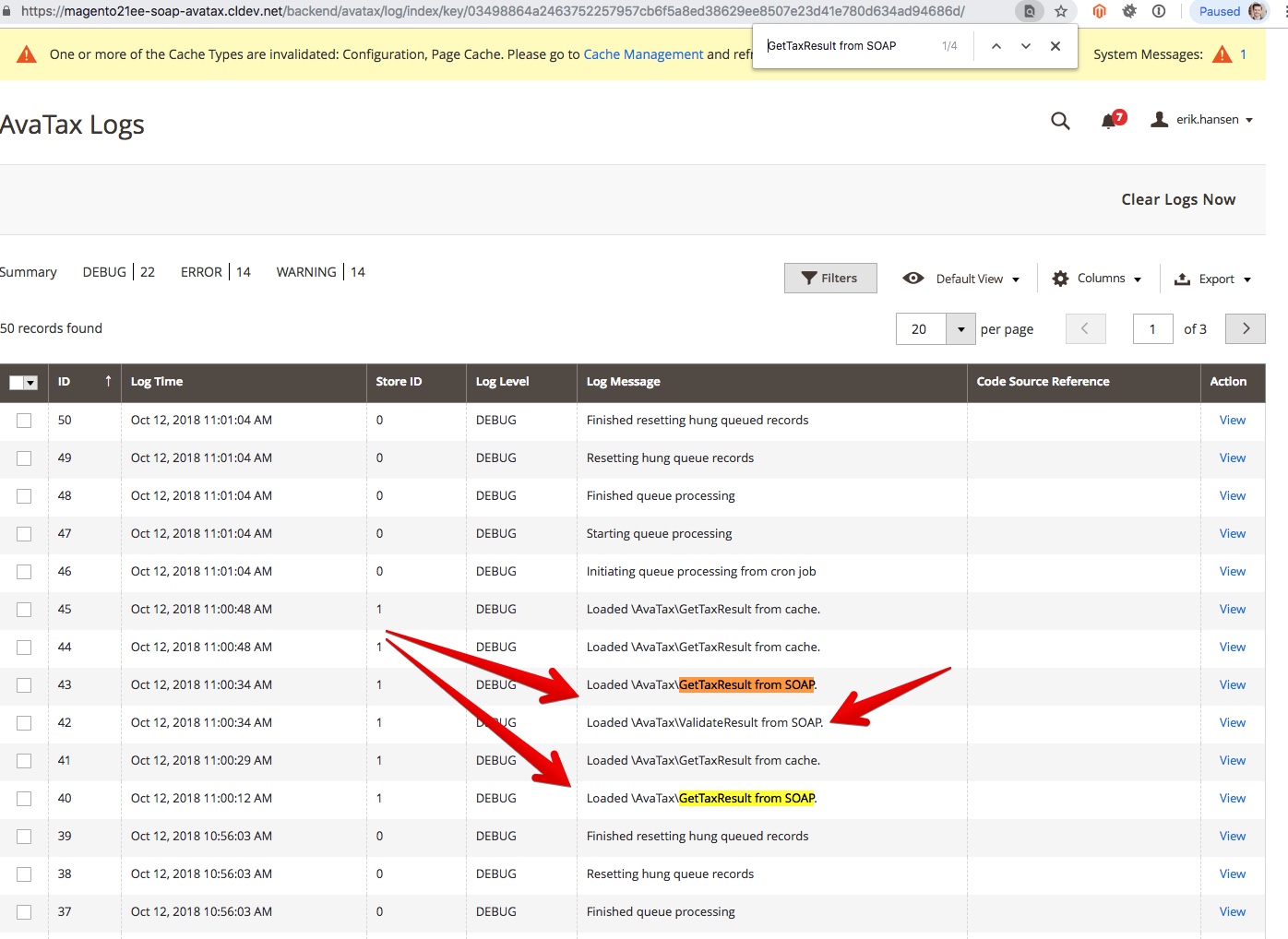This screenshot has height=939, width=1288.
Task: Open the notifications bell icon
Action: click(x=1109, y=121)
